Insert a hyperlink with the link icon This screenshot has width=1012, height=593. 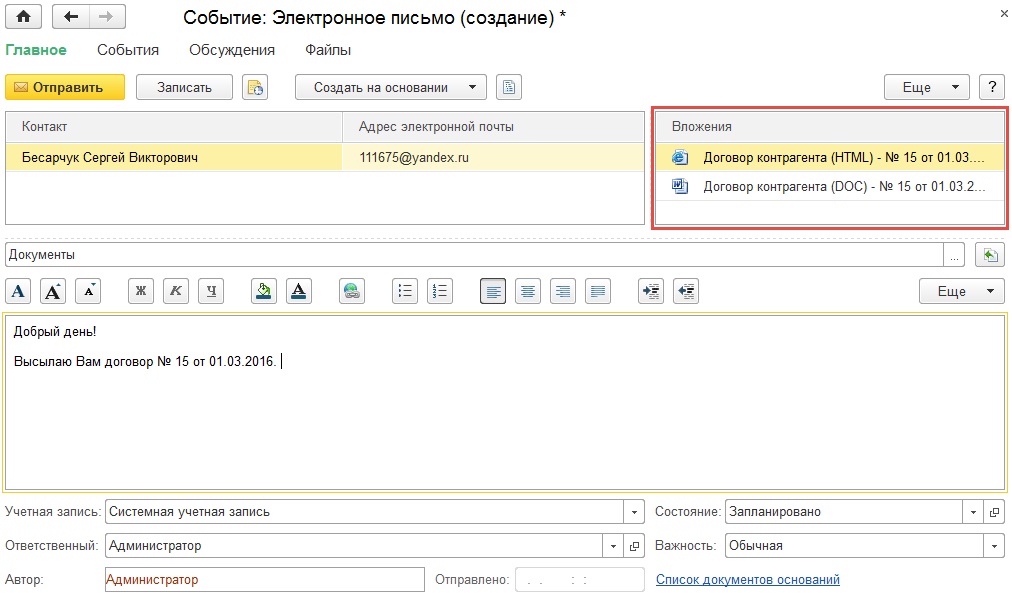[352, 291]
